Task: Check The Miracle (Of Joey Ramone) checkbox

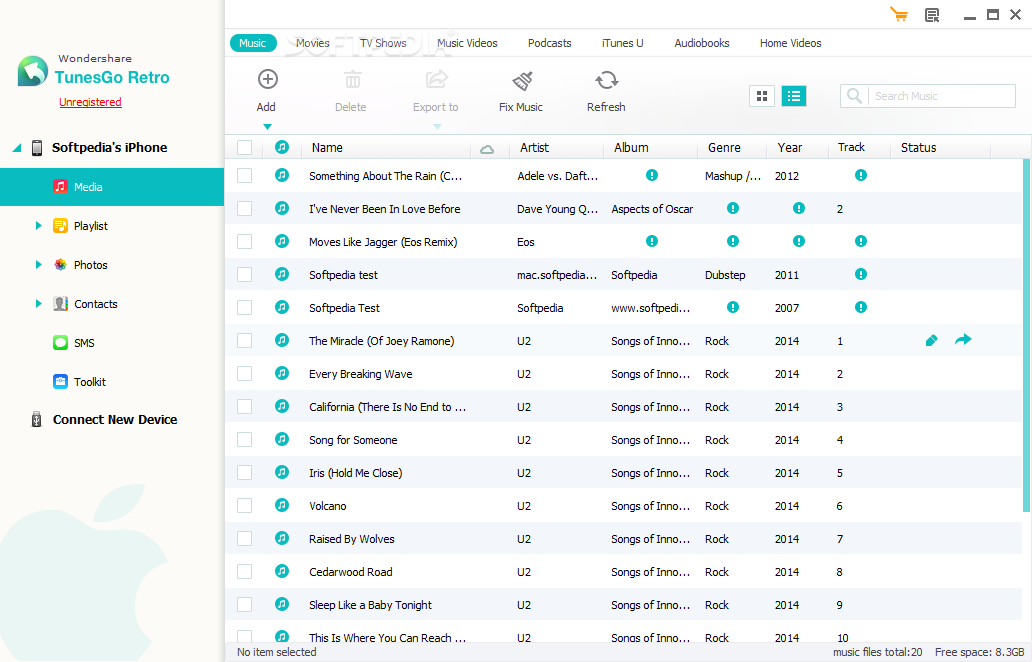Action: tap(244, 340)
